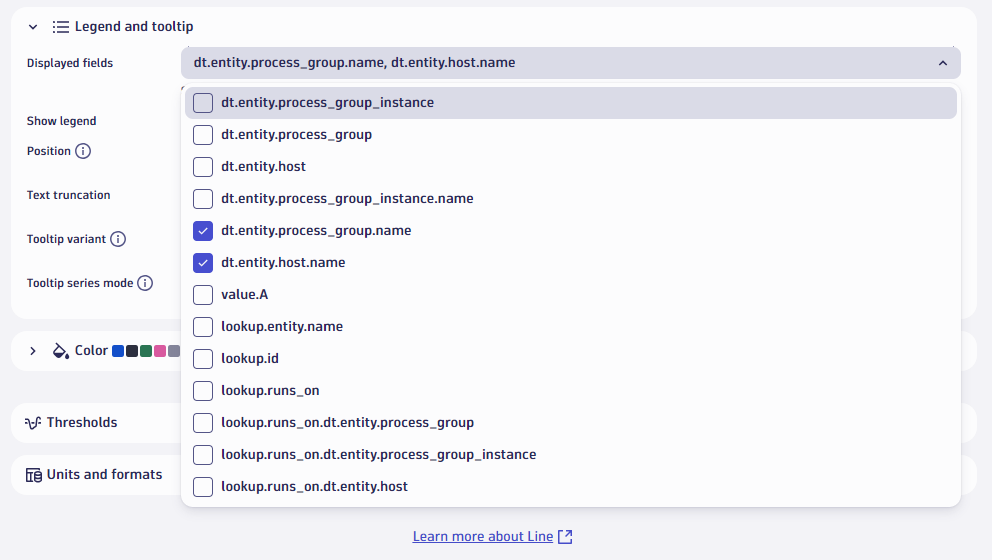The height and width of the screenshot is (560, 992).
Task: Click the Color paint bucket icon
Action: click(60, 351)
